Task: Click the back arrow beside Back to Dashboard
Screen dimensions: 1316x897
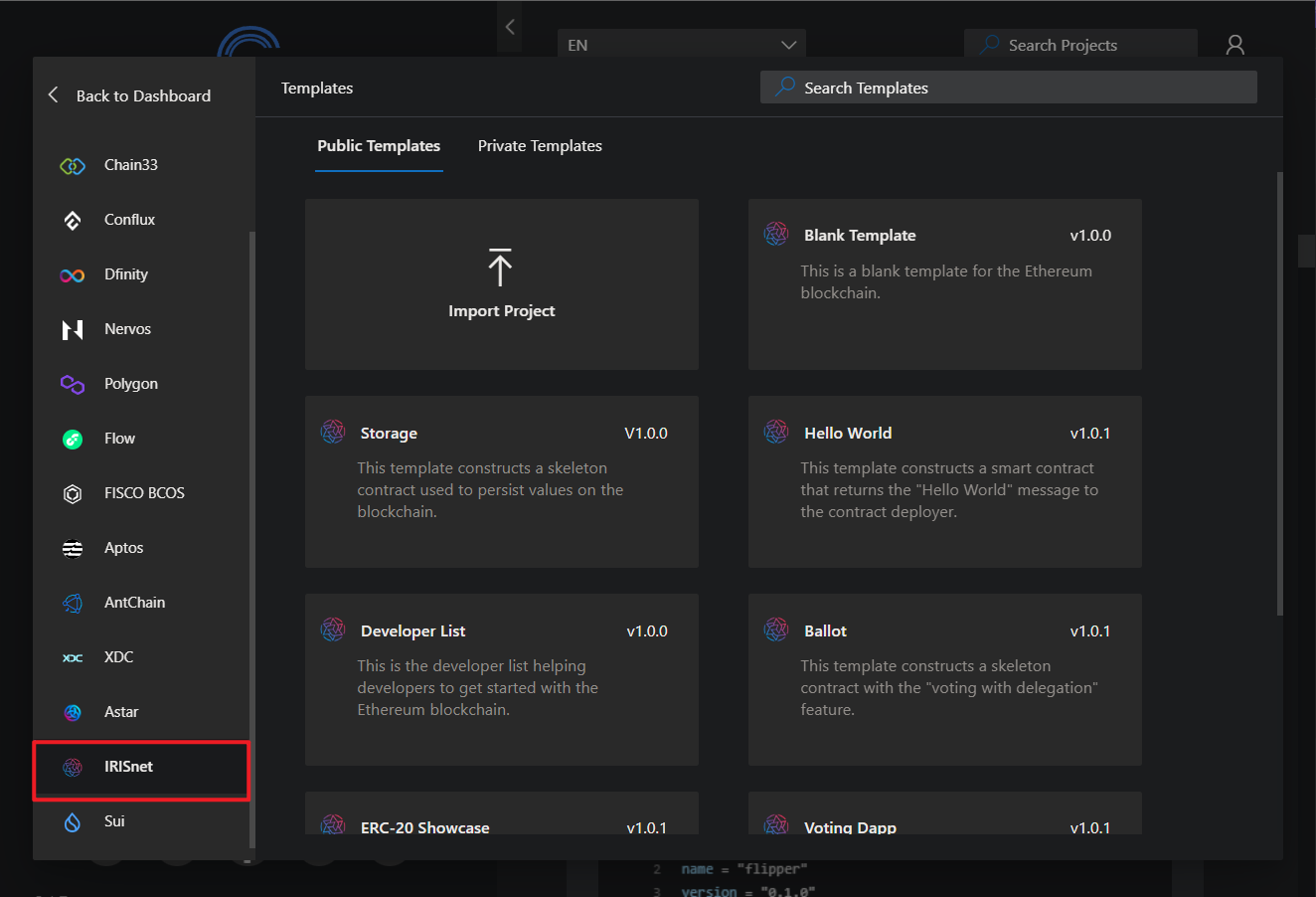Action: point(54,95)
